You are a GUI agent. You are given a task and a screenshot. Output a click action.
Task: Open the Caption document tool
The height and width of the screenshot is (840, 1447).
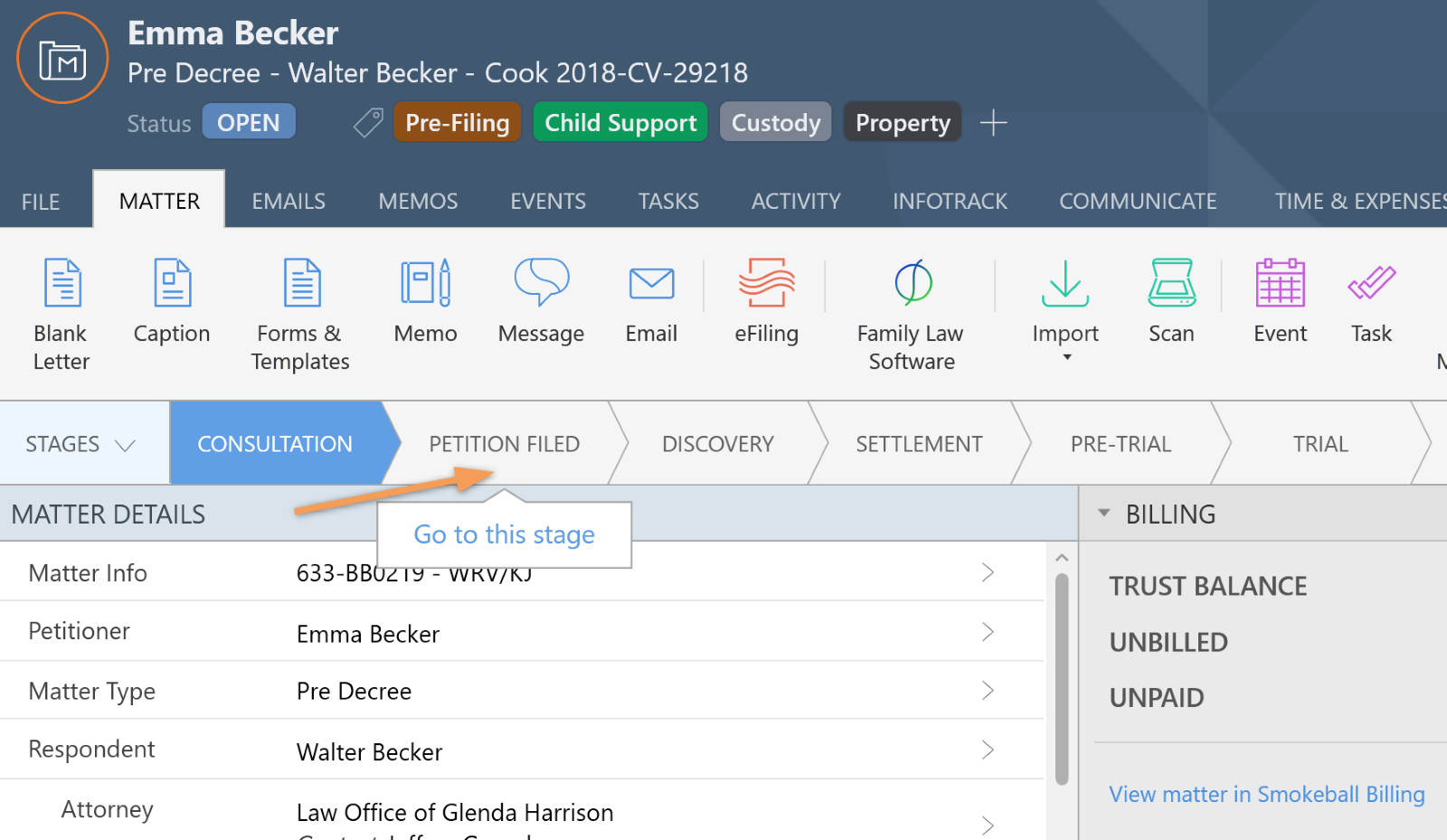[x=172, y=301]
